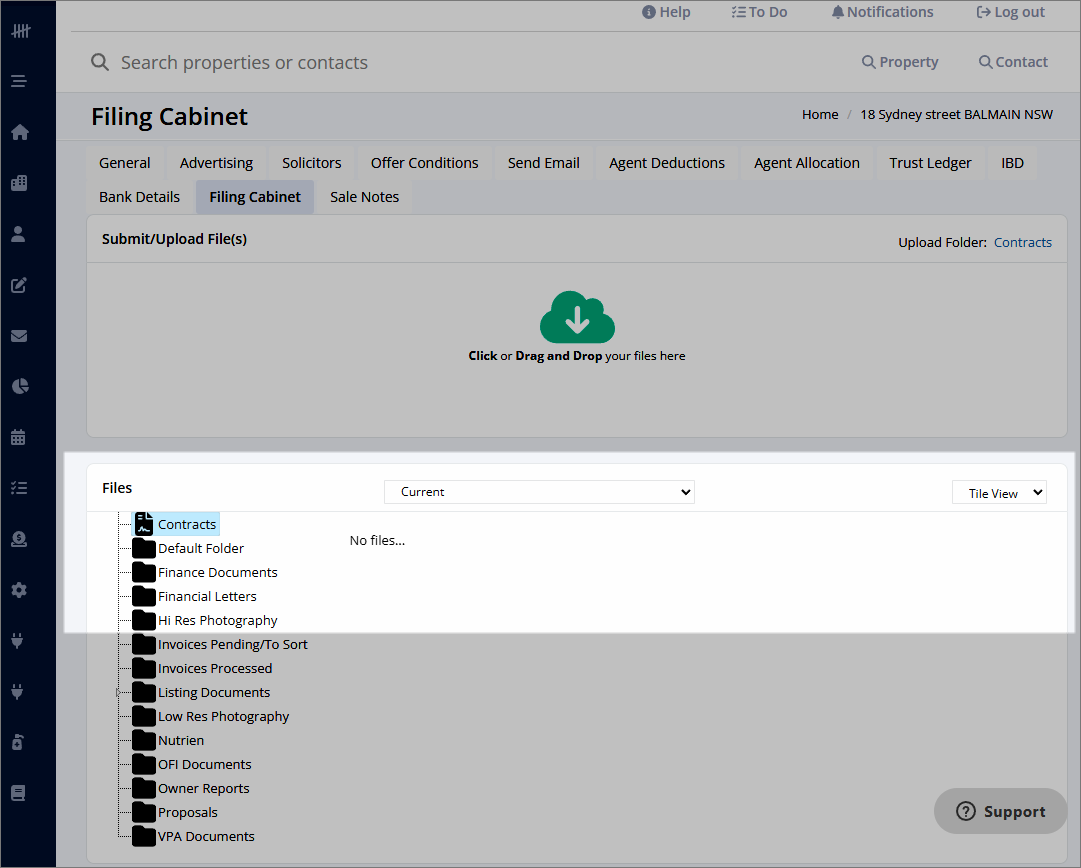Open the Agent Deductions tab
Image resolution: width=1081 pixels, height=868 pixels.
point(667,163)
